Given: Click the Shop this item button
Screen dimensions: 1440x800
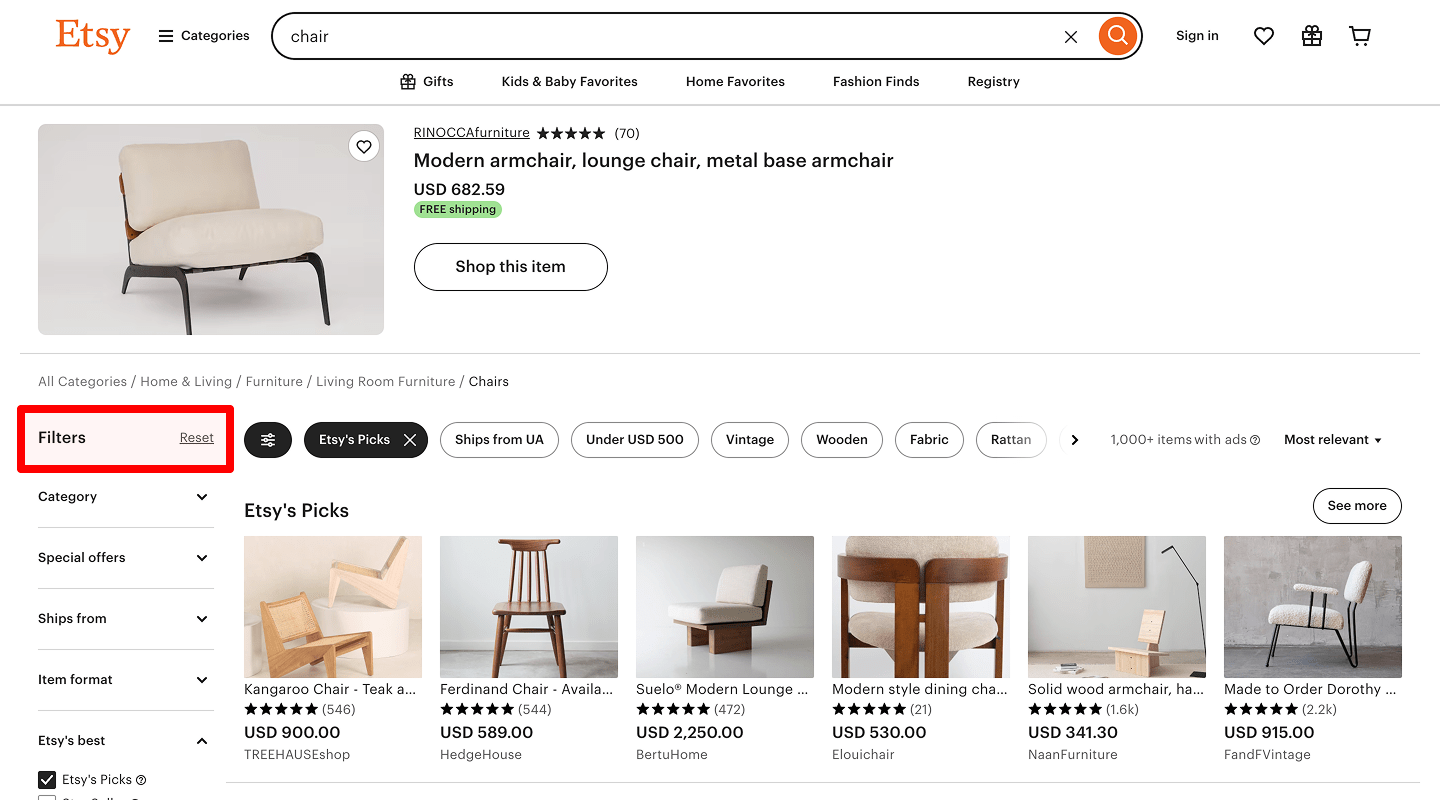Looking at the screenshot, I should (510, 267).
